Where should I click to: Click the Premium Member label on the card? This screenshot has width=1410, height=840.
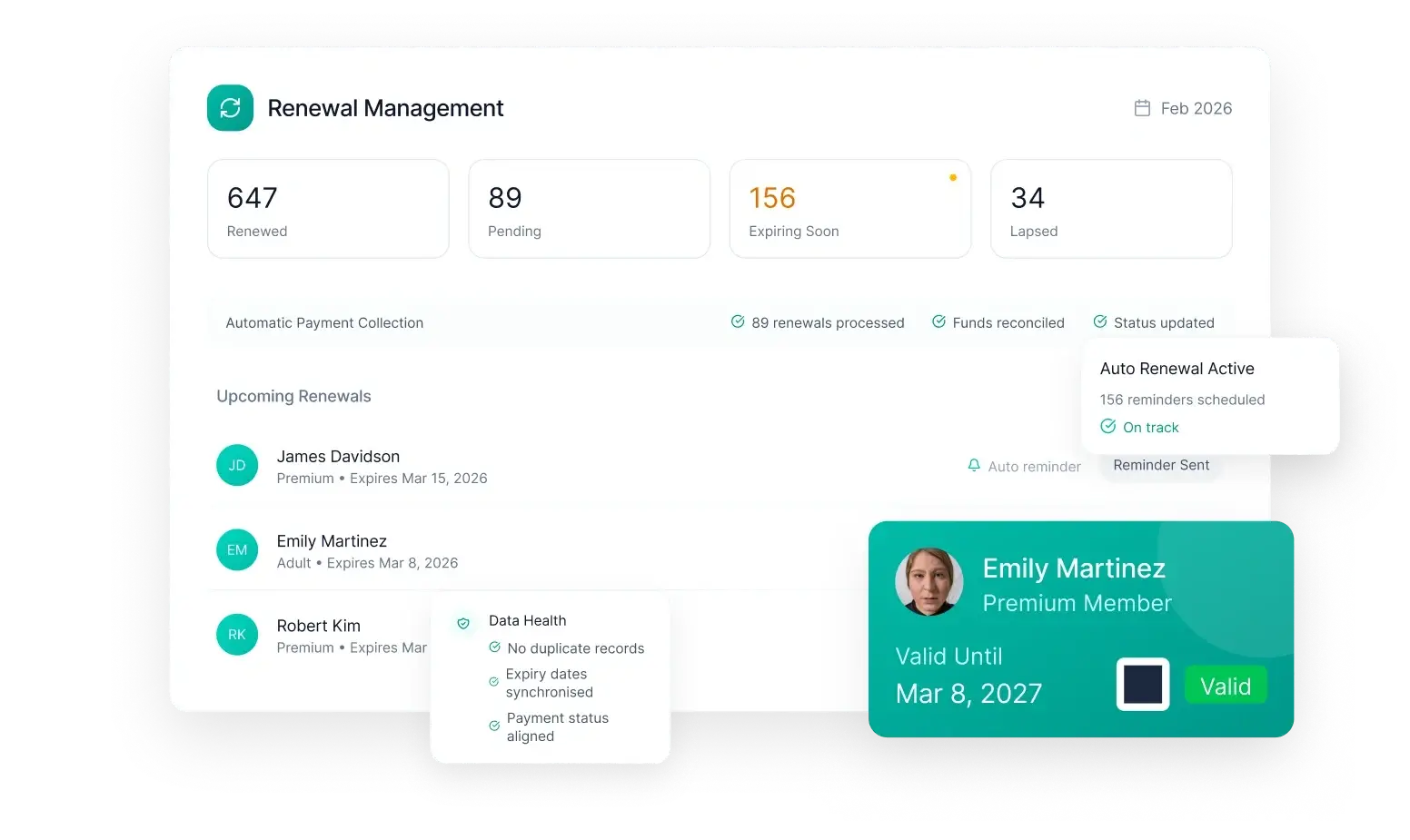coord(1077,603)
